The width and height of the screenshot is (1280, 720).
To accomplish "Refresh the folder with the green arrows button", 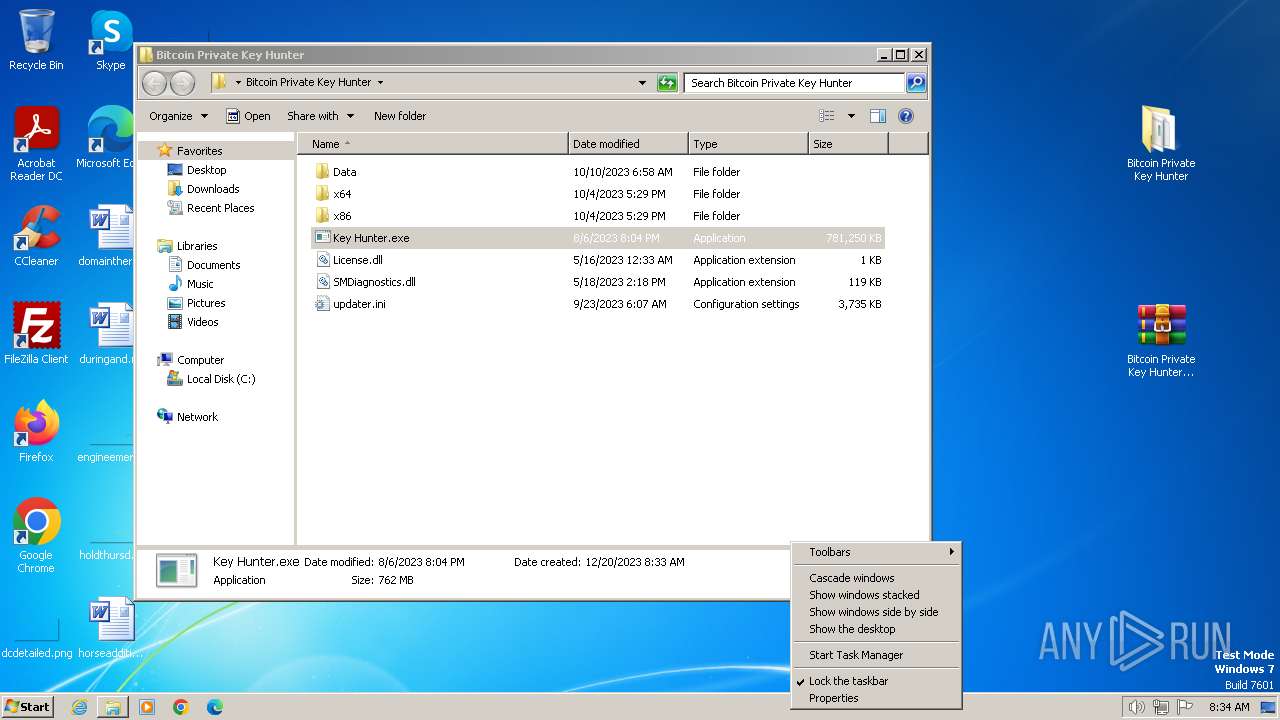I will point(667,83).
